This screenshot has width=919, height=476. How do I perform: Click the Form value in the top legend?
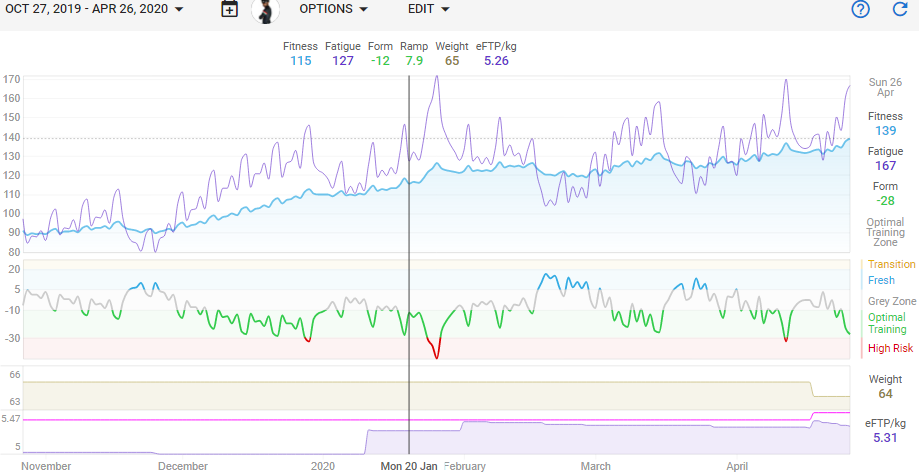(x=380, y=60)
